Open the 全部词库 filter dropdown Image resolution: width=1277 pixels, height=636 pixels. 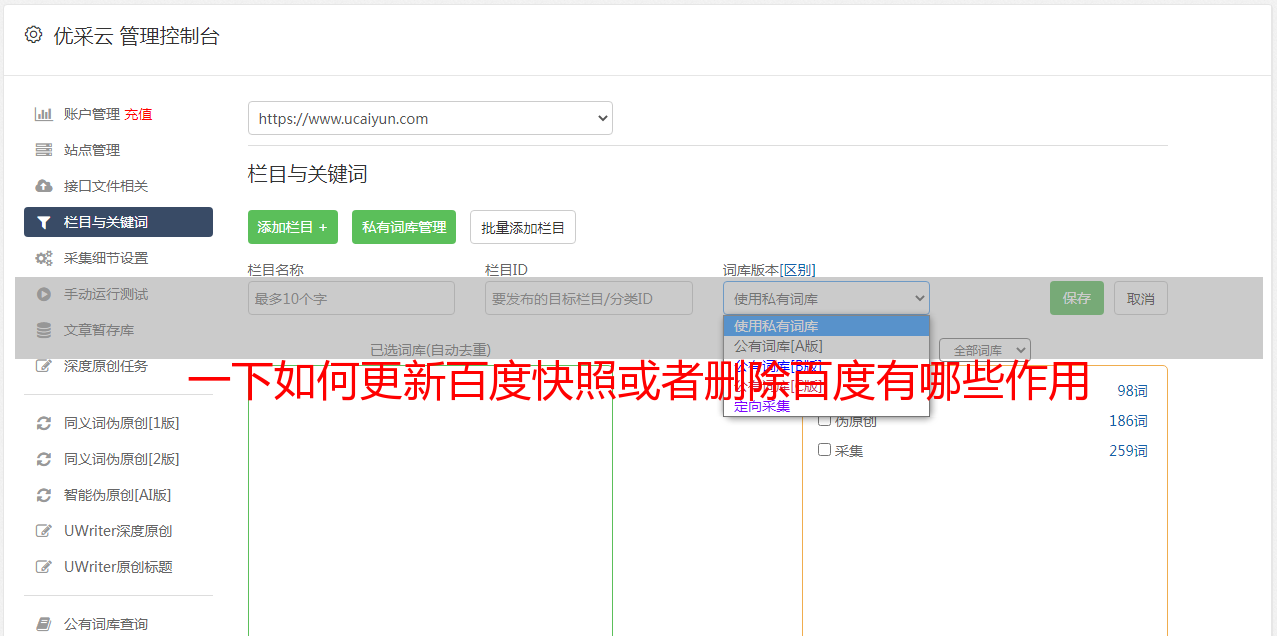coord(985,350)
